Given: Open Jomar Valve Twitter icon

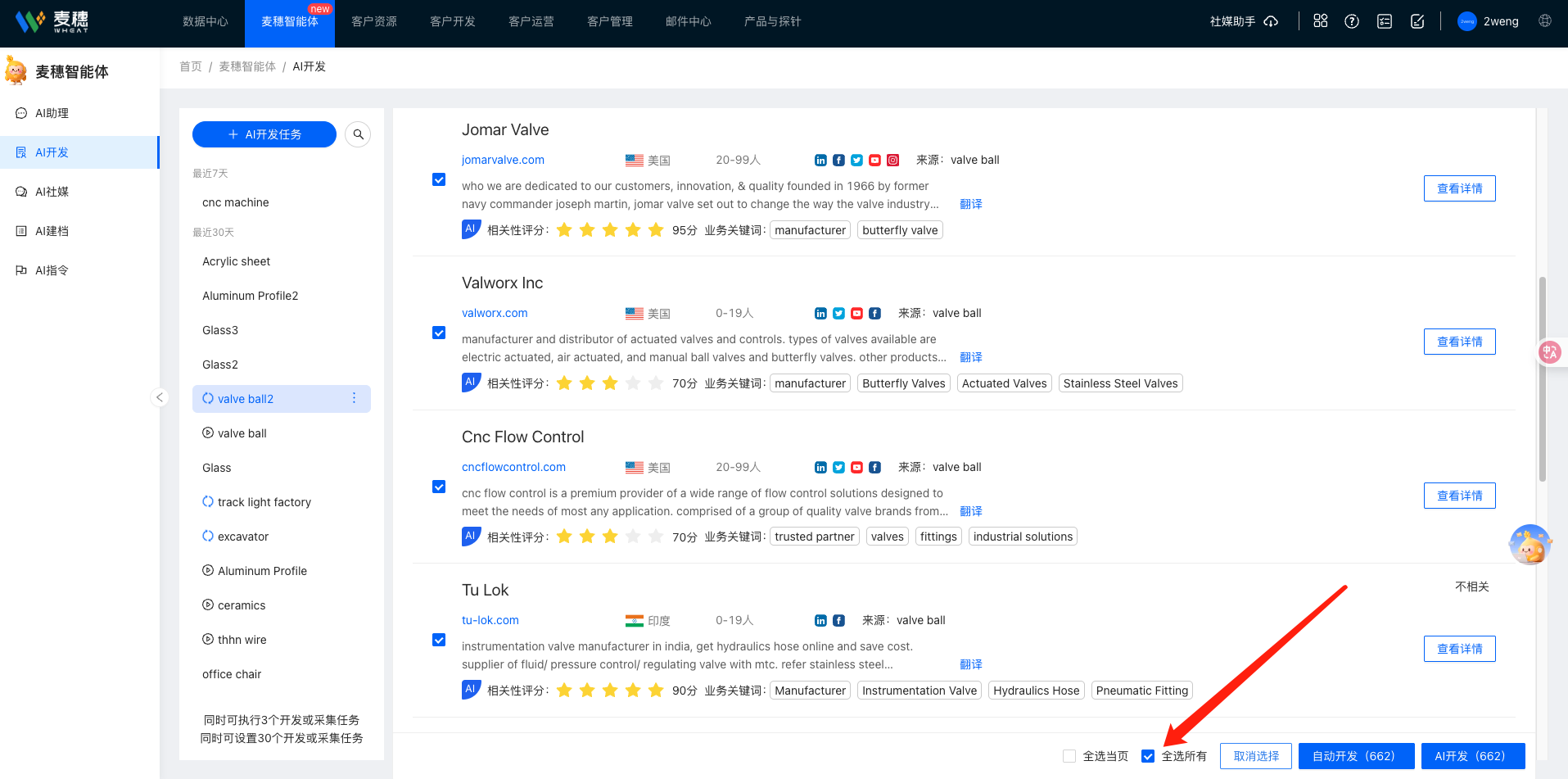Looking at the screenshot, I should click(856, 161).
